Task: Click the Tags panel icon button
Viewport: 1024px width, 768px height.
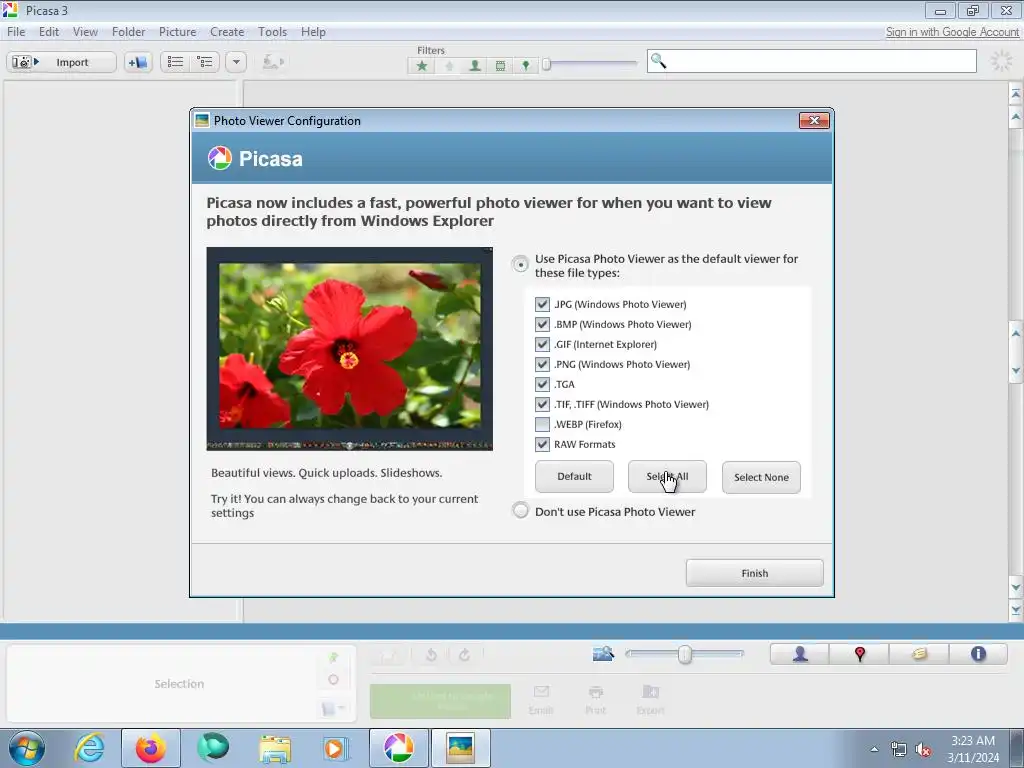Action: (919, 654)
